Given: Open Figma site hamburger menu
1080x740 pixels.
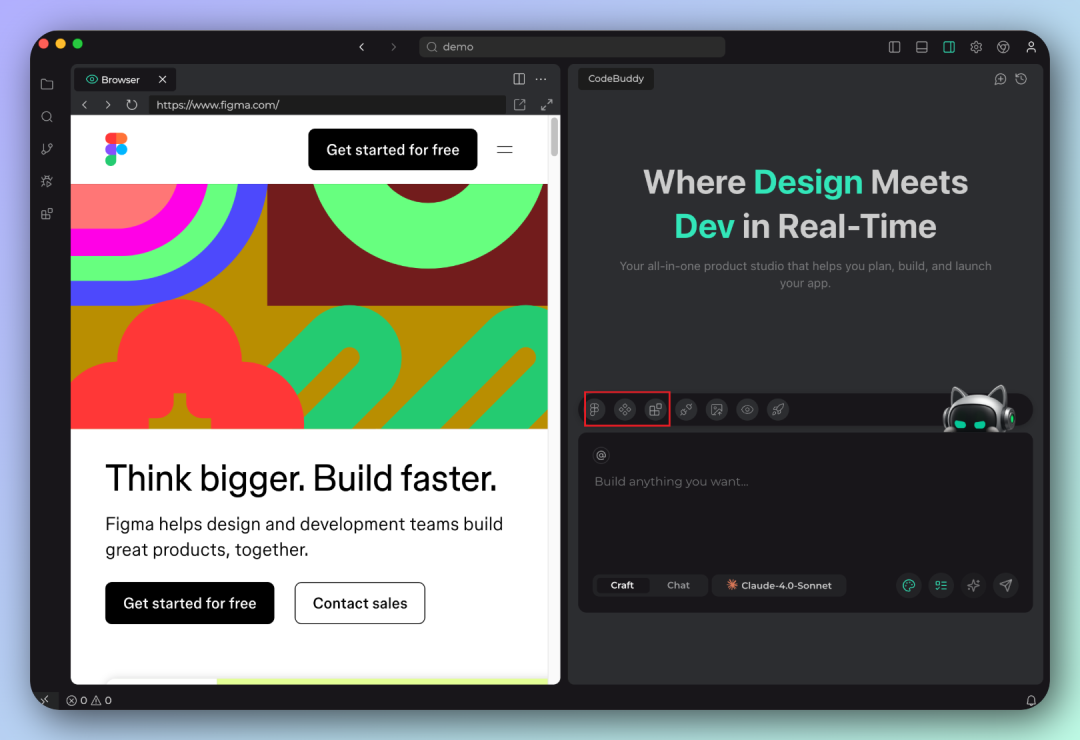Looking at the screenshot, I should pyautogui.click(x=505, y=150).
